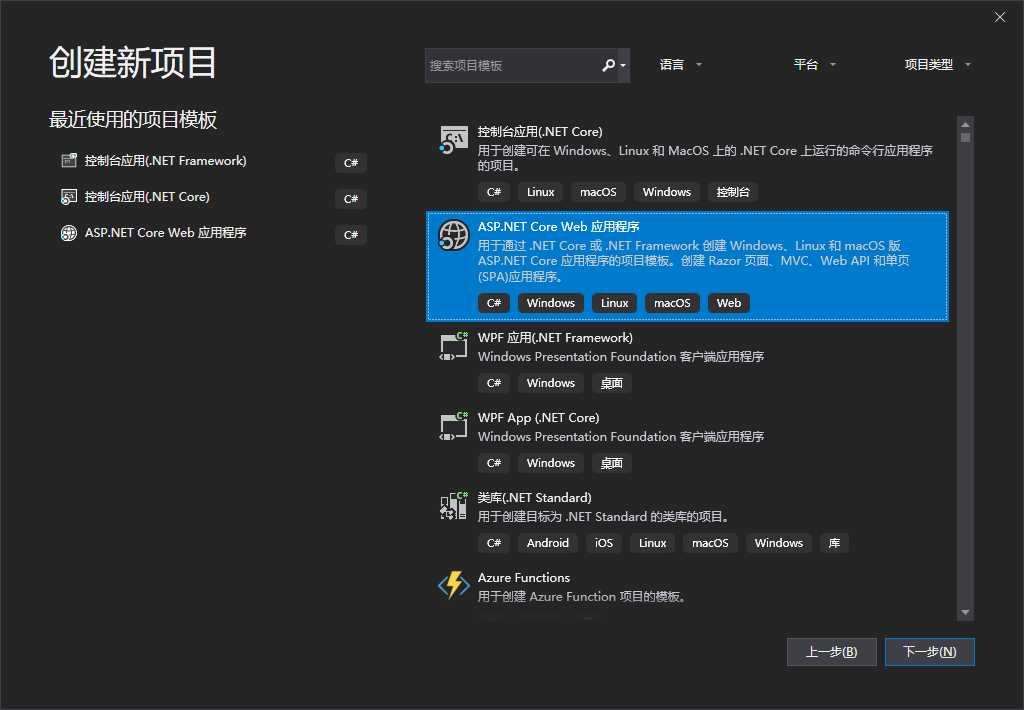
Task: Click the console app (.NET Core) template icon
Action: (x=453, y=140)
